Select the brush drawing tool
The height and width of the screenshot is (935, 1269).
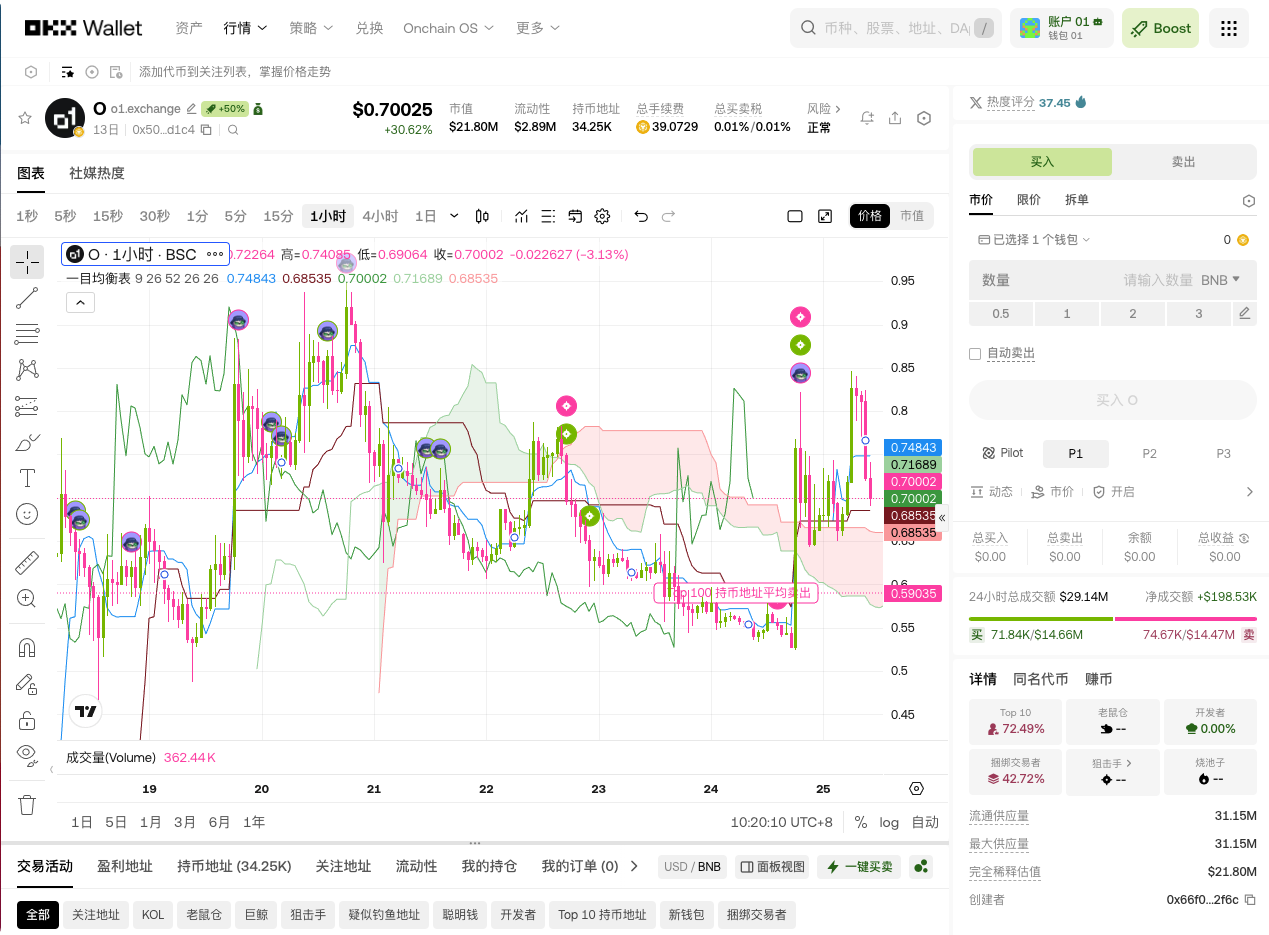(27, 442)
